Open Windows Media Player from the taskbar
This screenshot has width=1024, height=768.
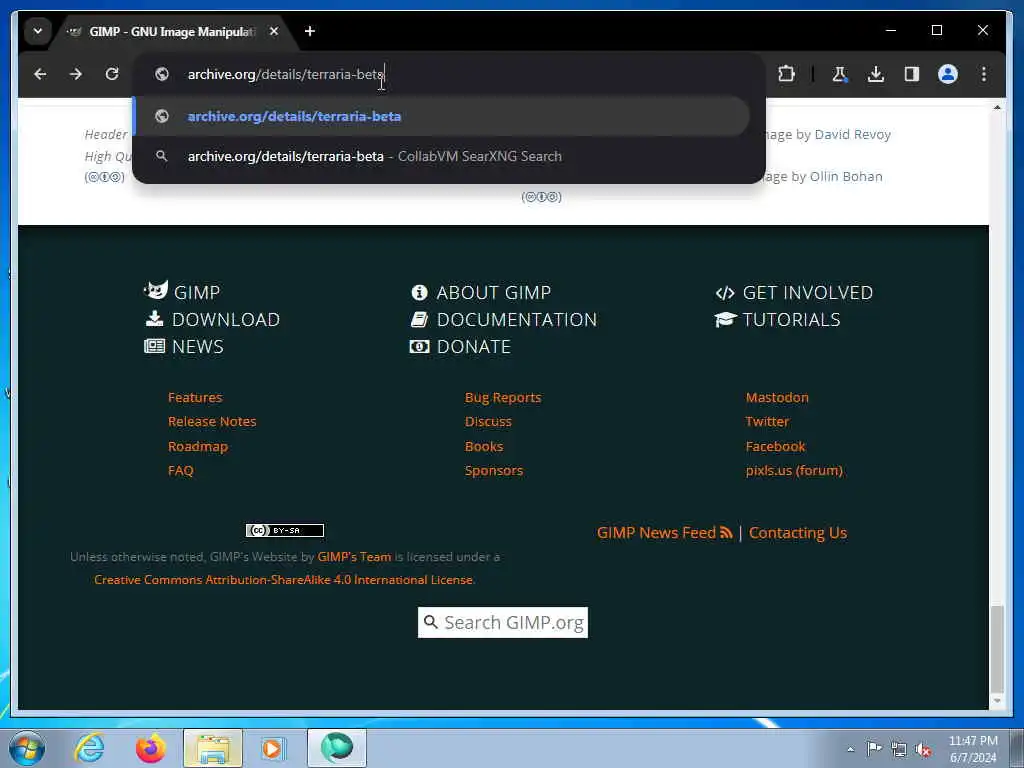click(x=273, y=748)
